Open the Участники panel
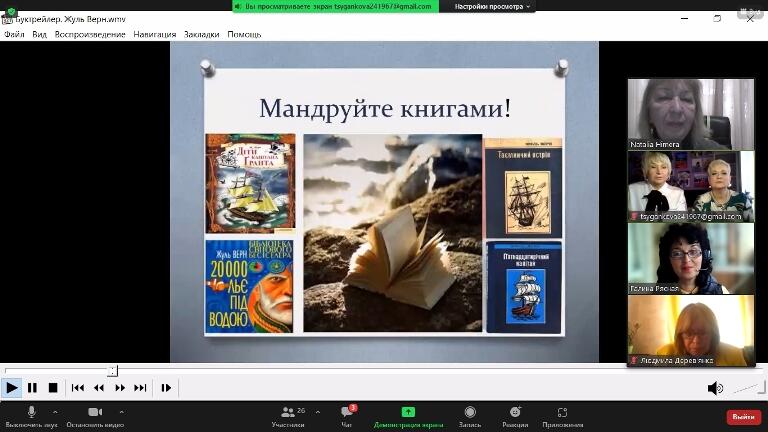Image resolution: width=768 pixels, height=432 pixels. [288, 417]
